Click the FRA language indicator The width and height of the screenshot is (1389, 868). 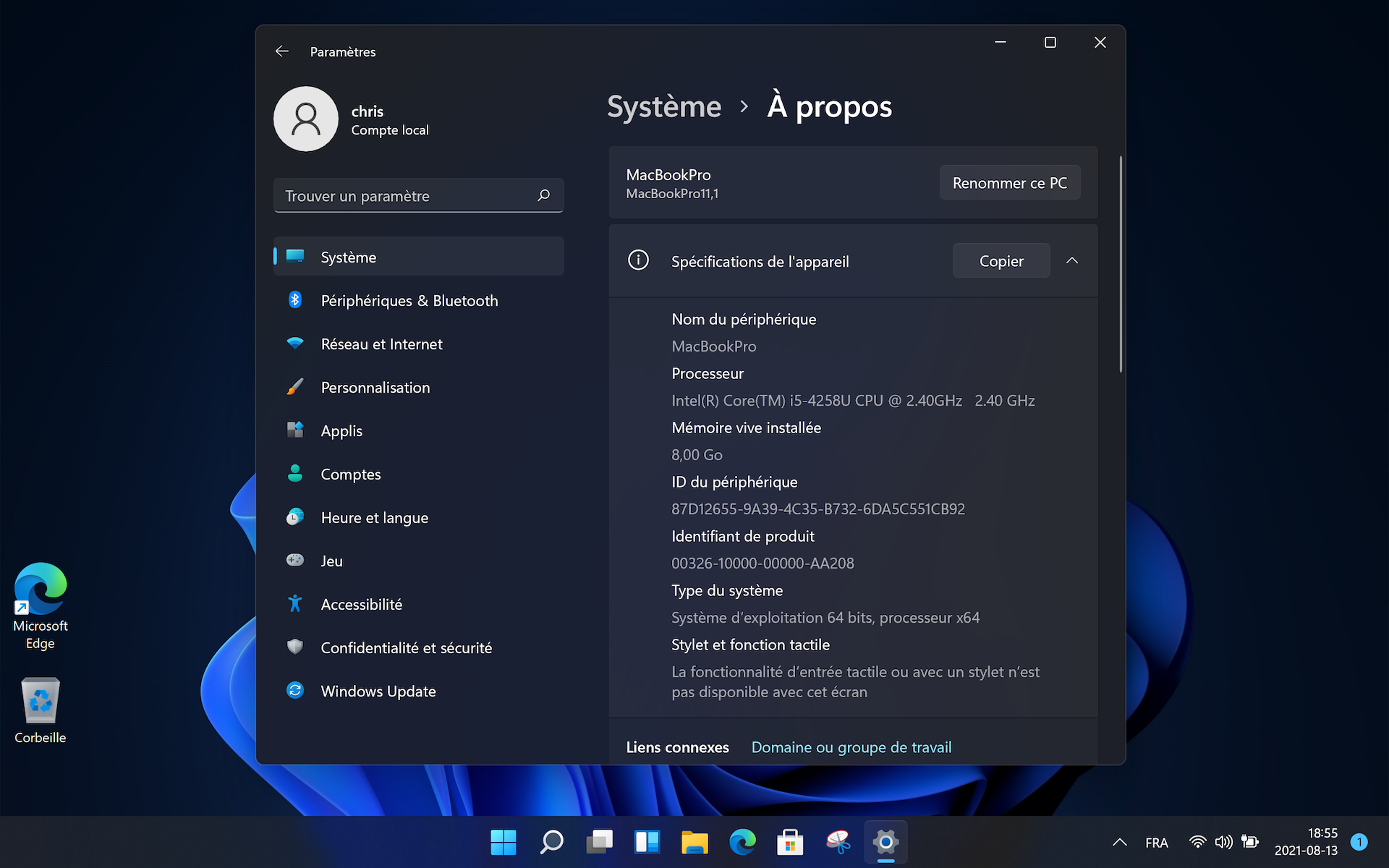[1157, 843]
